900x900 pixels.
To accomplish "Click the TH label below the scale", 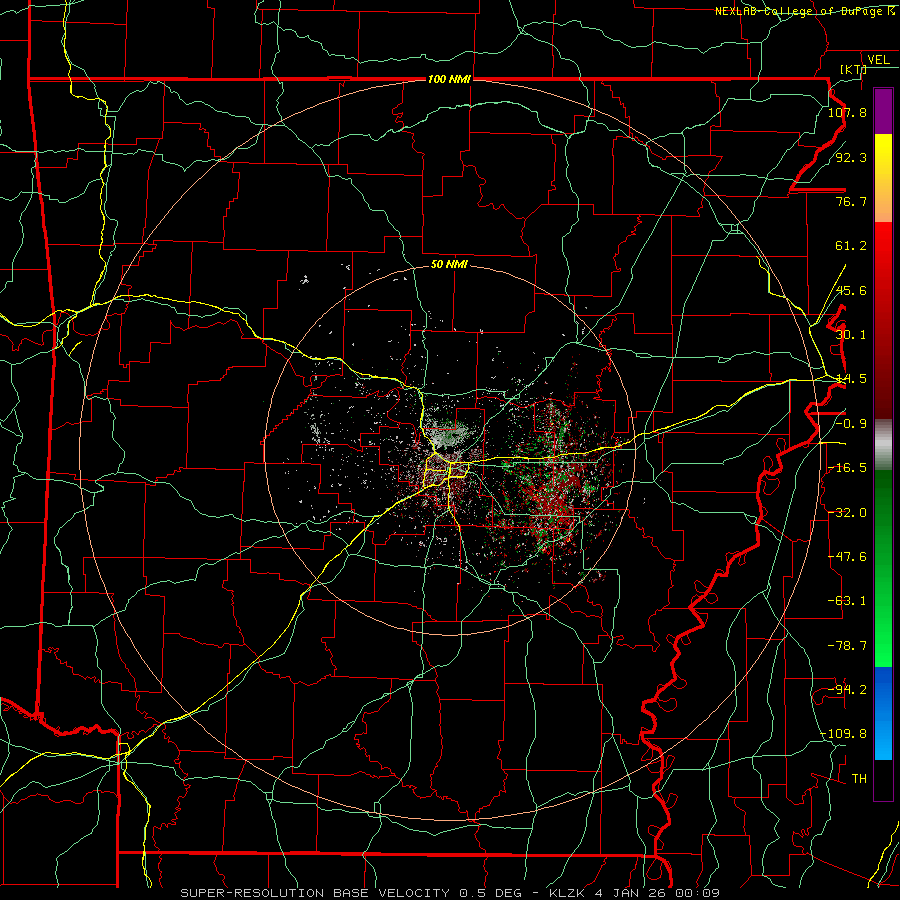I will coord(859,779).
